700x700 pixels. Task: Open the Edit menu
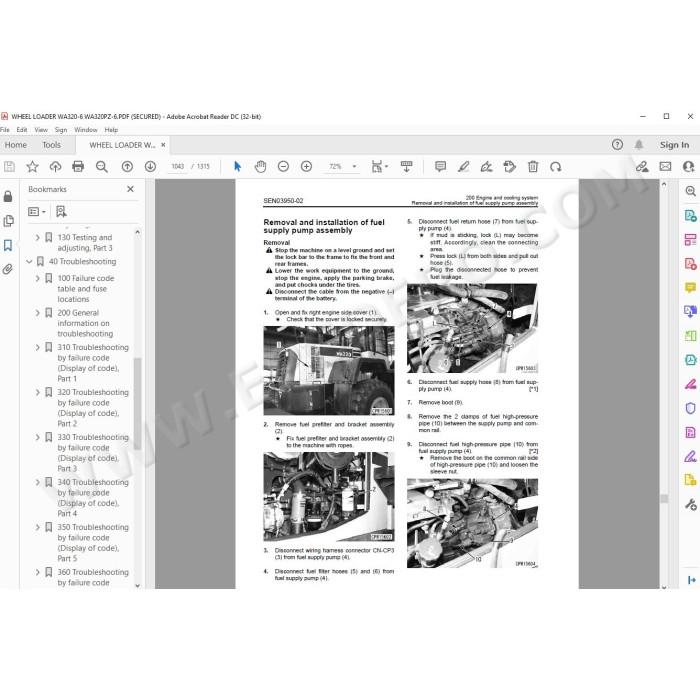point(22,130)
